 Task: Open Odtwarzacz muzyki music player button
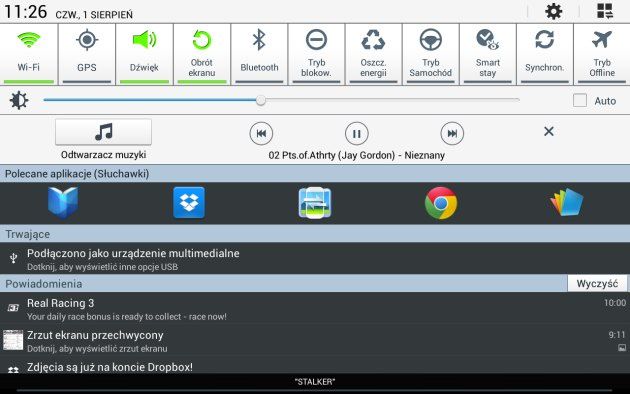click(x=103, y=132)
